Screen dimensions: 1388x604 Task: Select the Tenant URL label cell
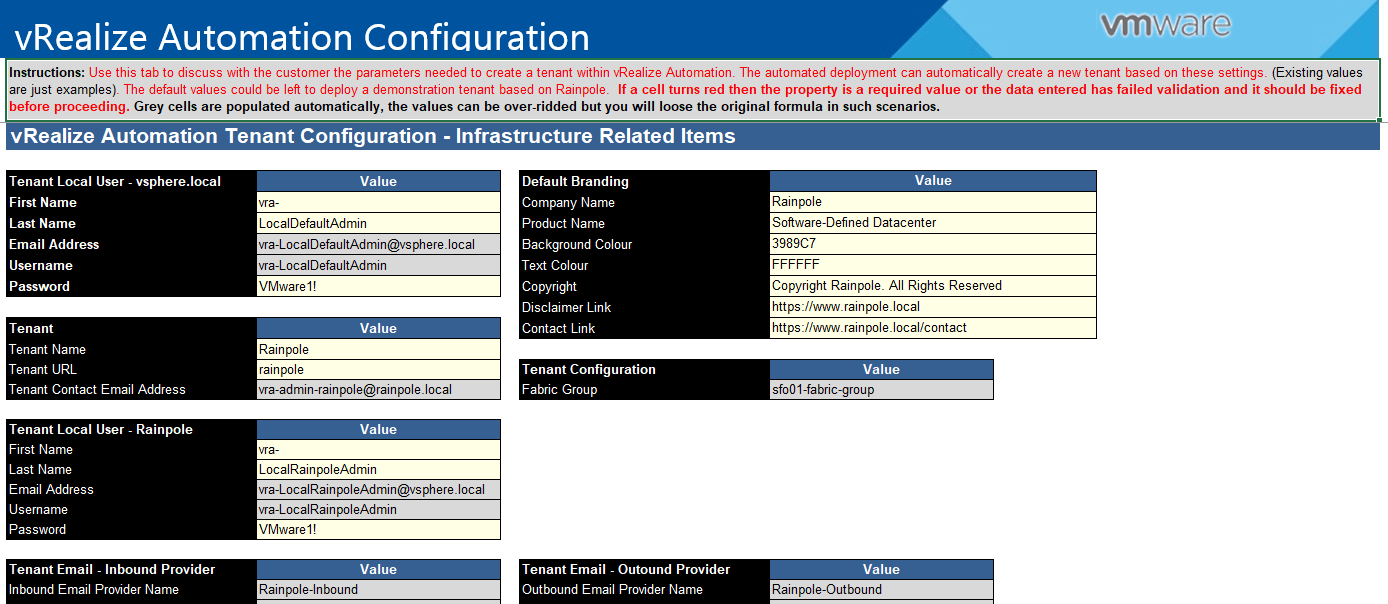click(x=131, y=370)
